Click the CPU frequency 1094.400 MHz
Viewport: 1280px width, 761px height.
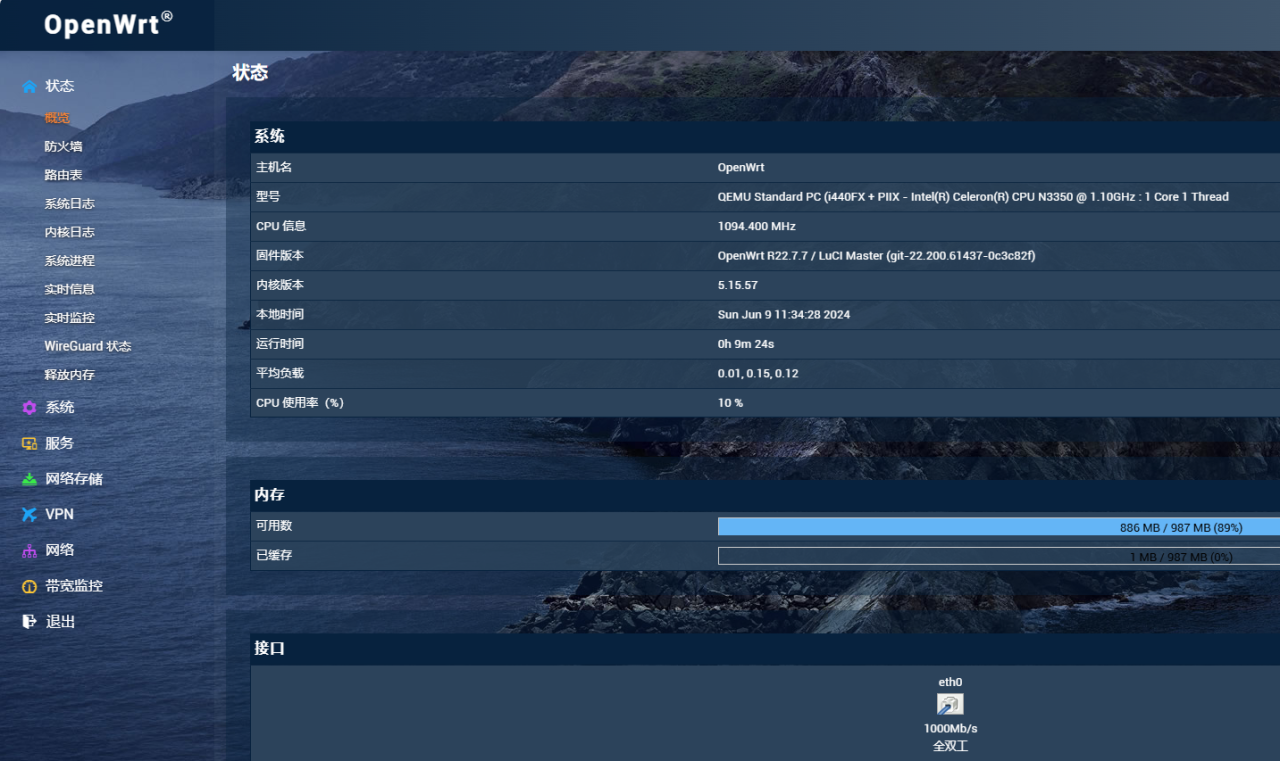tap(757, 226)
